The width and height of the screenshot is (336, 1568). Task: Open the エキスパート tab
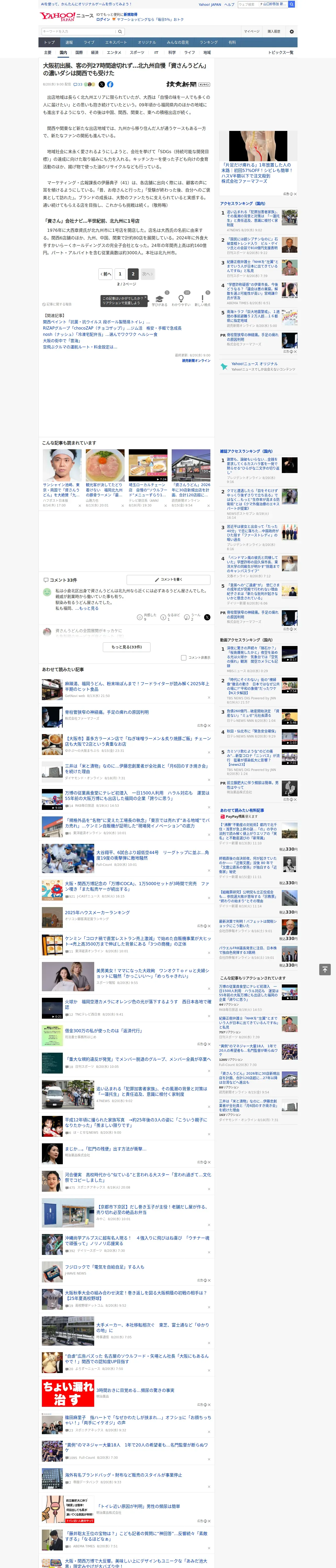pyautogui.click(x=116, y=43)
